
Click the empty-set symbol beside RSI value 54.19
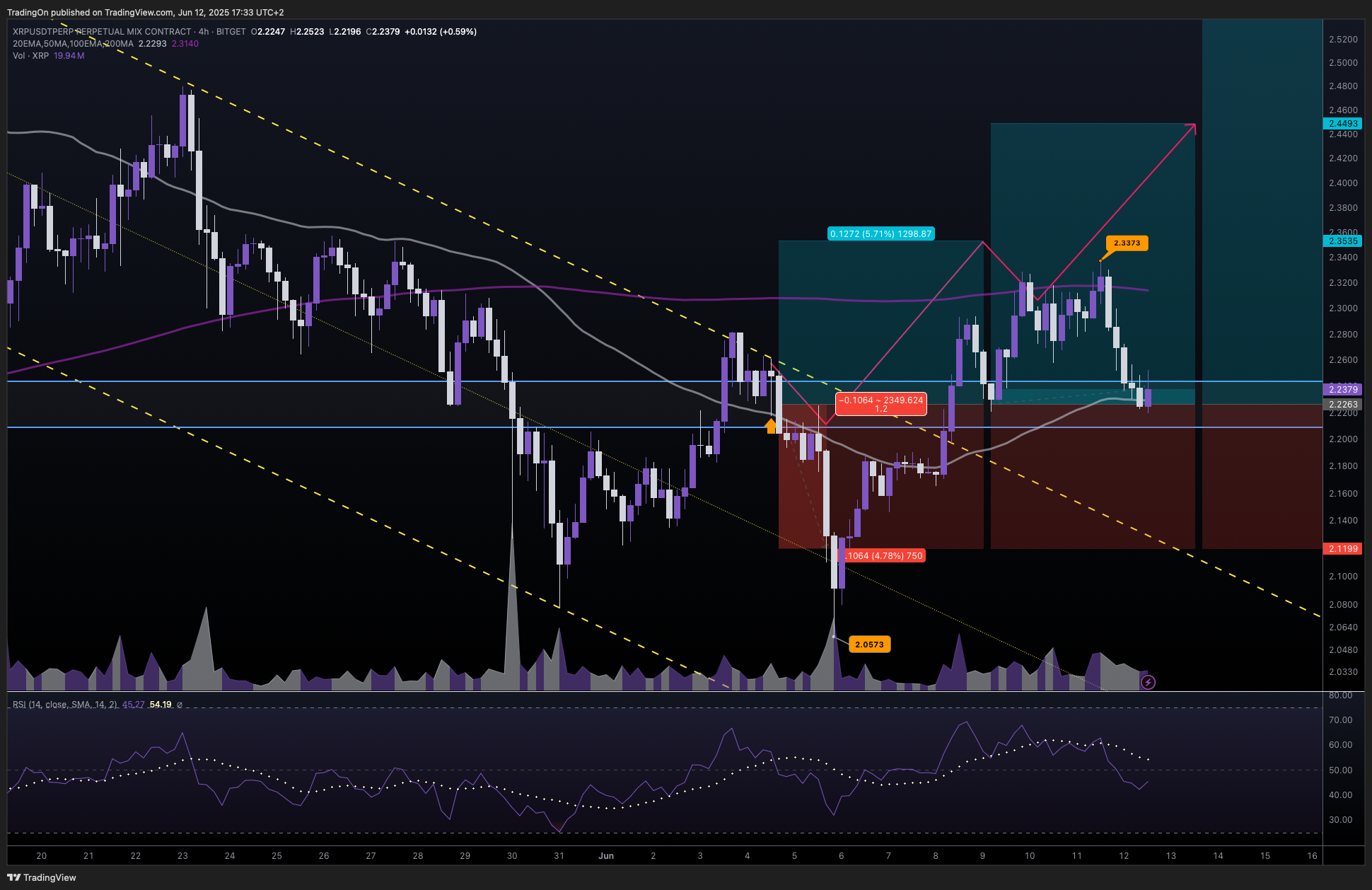tap(180, 705)
